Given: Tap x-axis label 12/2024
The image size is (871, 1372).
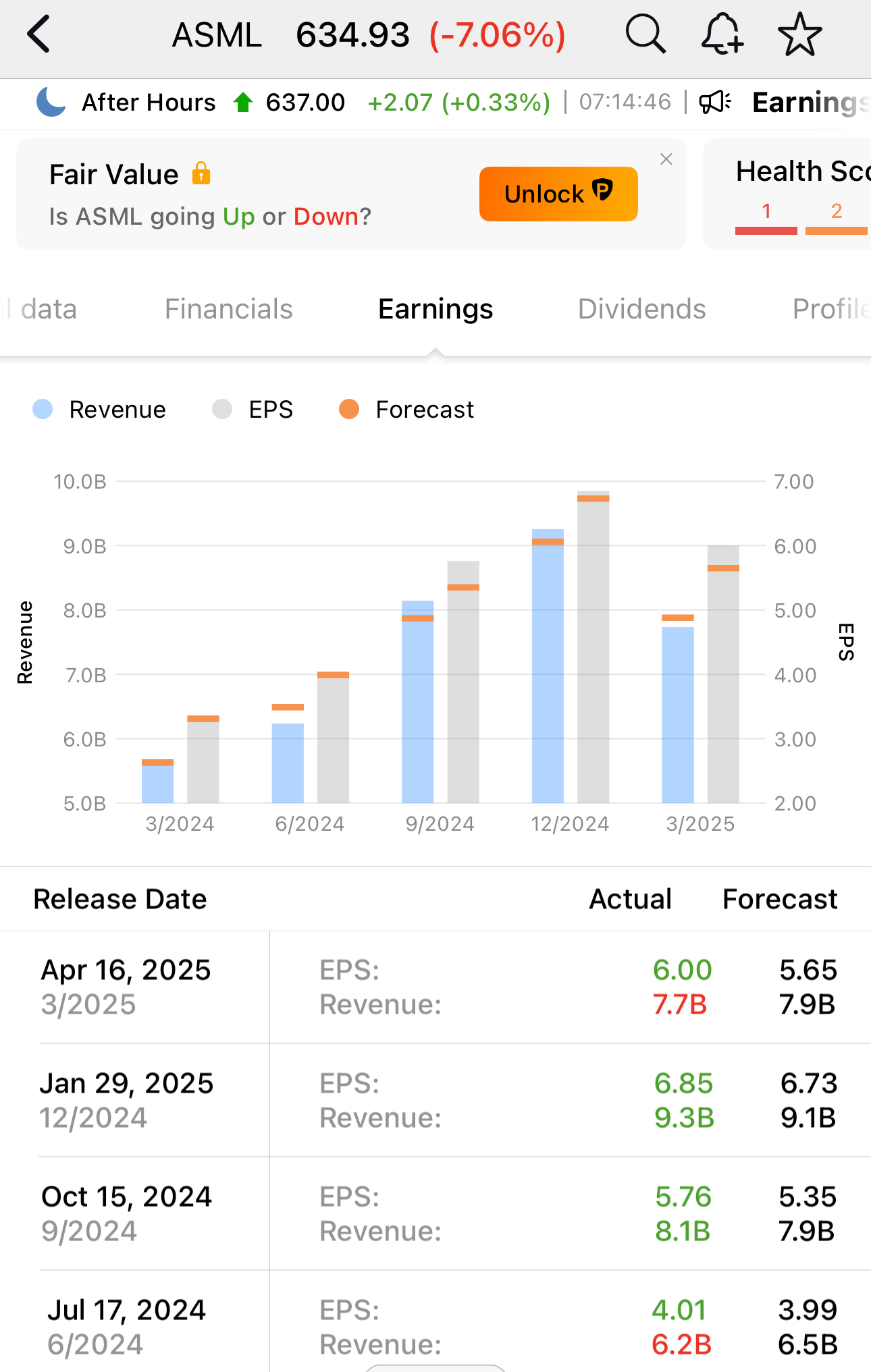Looking at the screenshot, I should (570, 823).
